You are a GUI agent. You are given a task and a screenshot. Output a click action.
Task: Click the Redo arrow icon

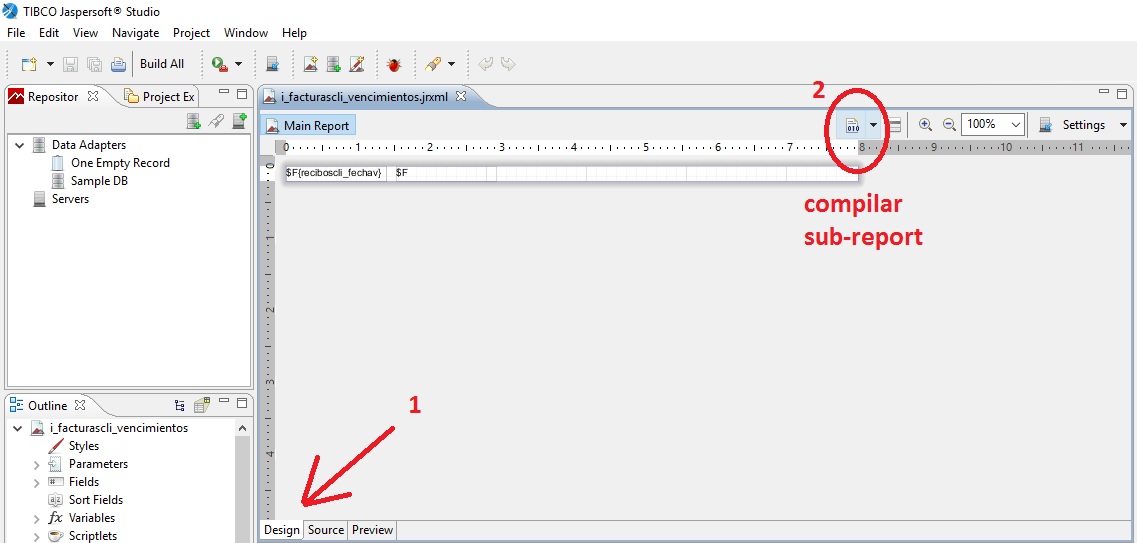point(508,64)
